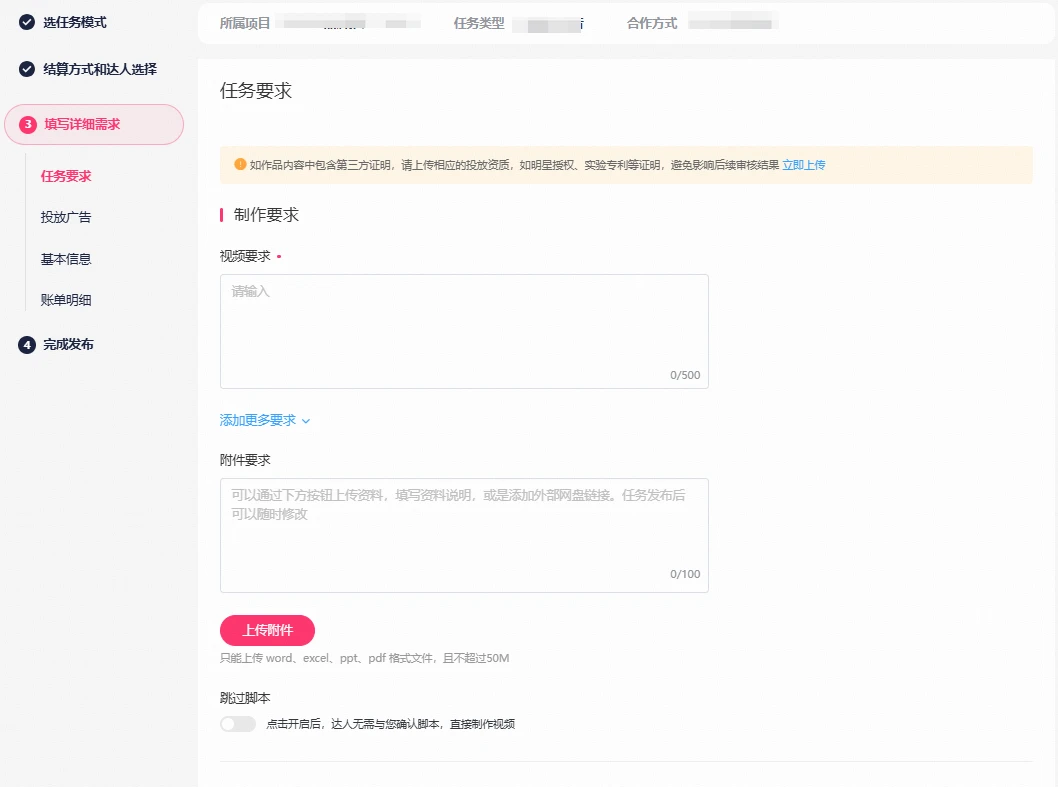This screenshot has height=787, width=1058.
Task: Toggle the 跳过脚本 switch on
Action: [238, 724]
